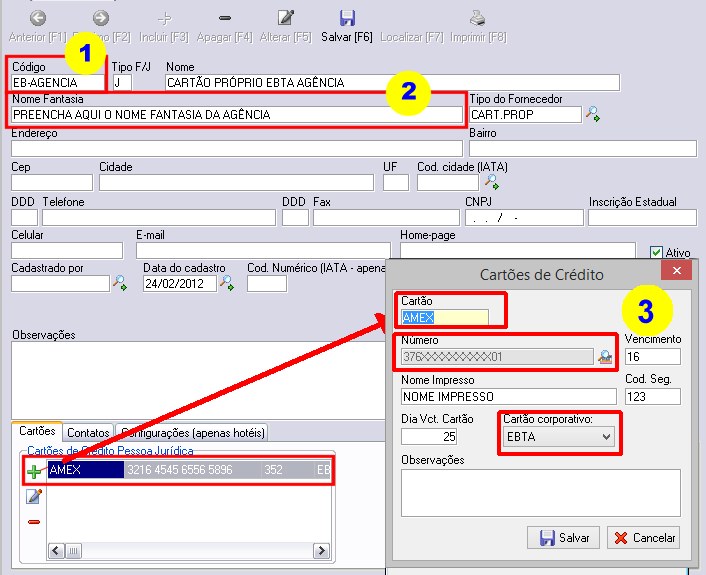The image size is (706, 575).
Task: Toggle the Ativo checkbox
Action: click(x=656, y=252)
